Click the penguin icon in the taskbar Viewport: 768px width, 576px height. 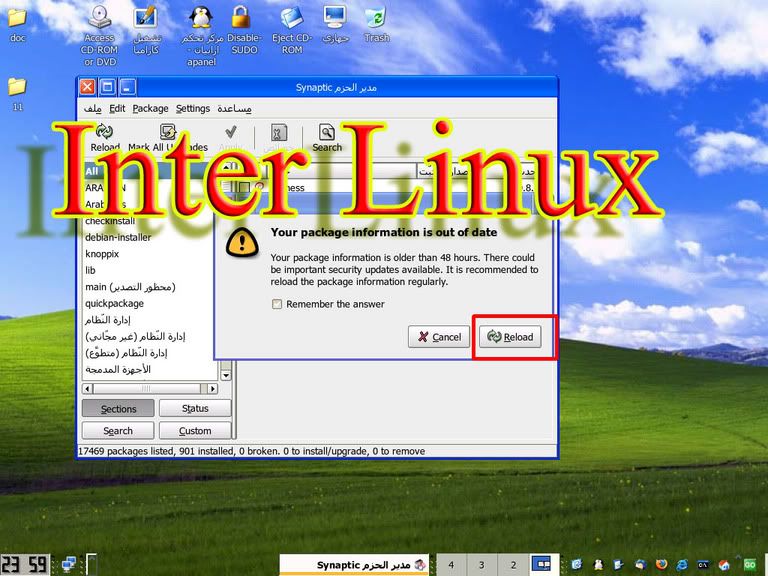pyautogui.click(x=598, y=565)
